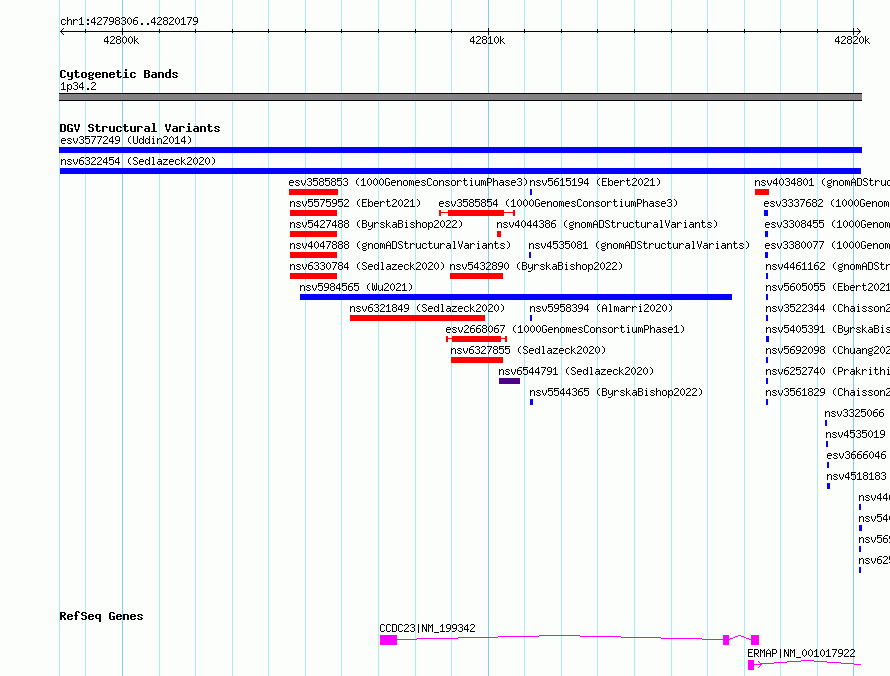Open ERMAP|NM_001017922 gene label
The height and width of the screenshot is (676, 890).
point(801,653)
